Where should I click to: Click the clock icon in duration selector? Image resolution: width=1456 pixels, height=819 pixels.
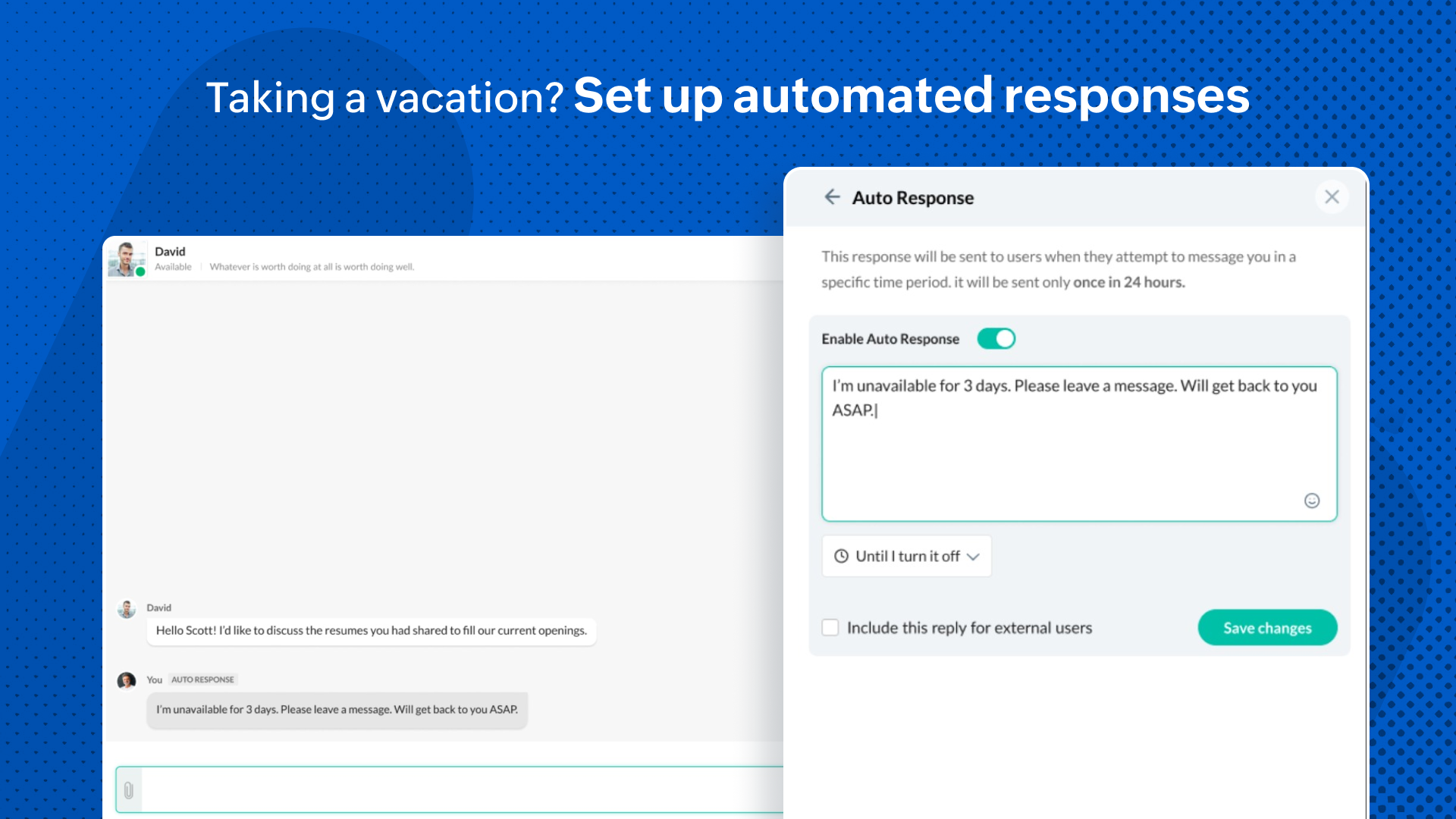click(x=841, y=556)
